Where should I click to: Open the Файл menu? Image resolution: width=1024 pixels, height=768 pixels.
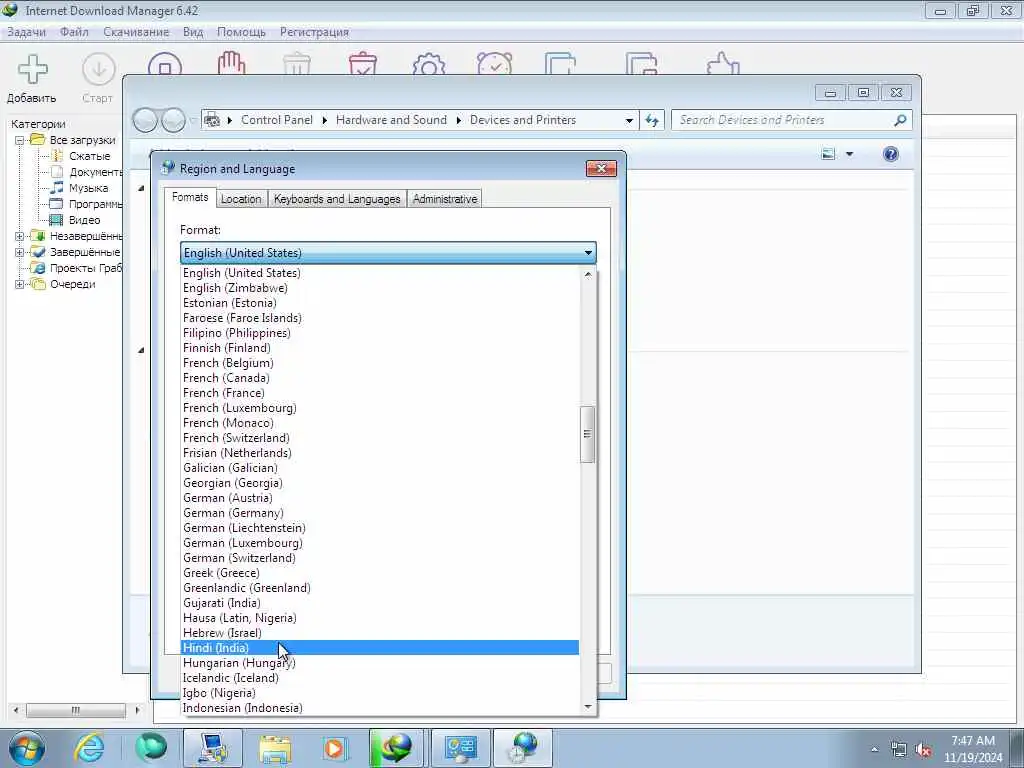[x=74, y=32]
